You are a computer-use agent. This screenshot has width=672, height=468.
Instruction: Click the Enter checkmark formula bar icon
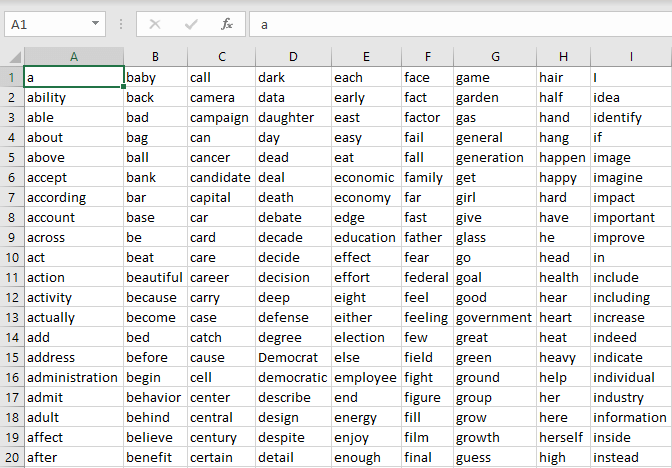[191, 24]
